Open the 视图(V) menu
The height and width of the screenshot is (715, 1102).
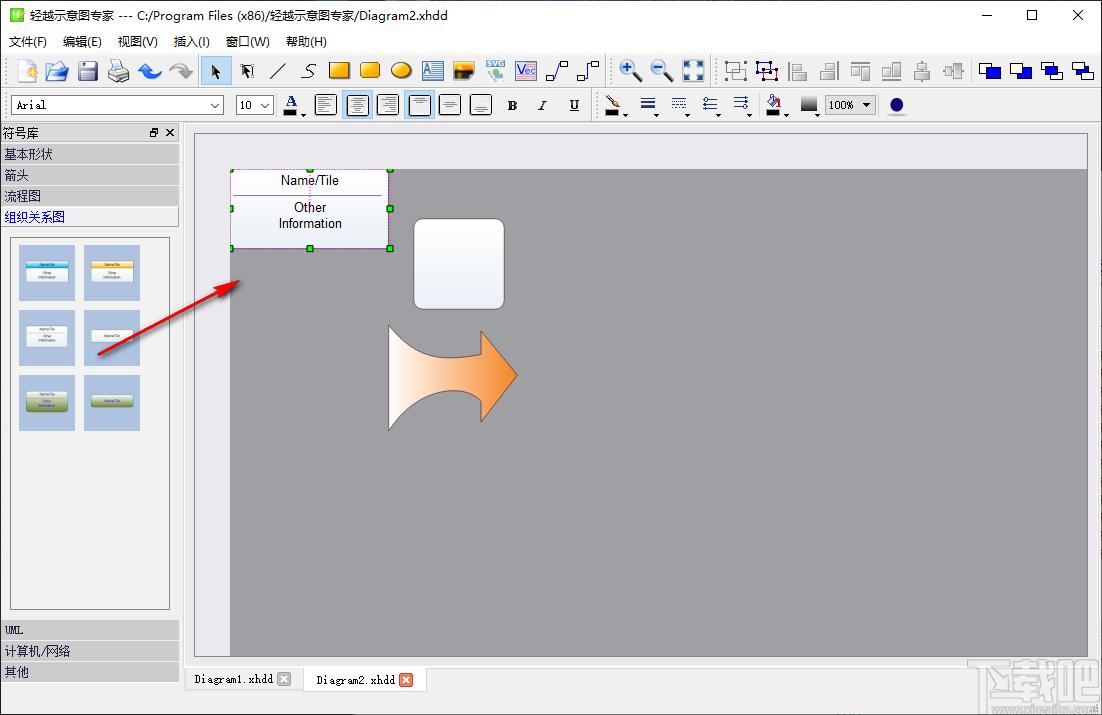[x=138, y=41]
